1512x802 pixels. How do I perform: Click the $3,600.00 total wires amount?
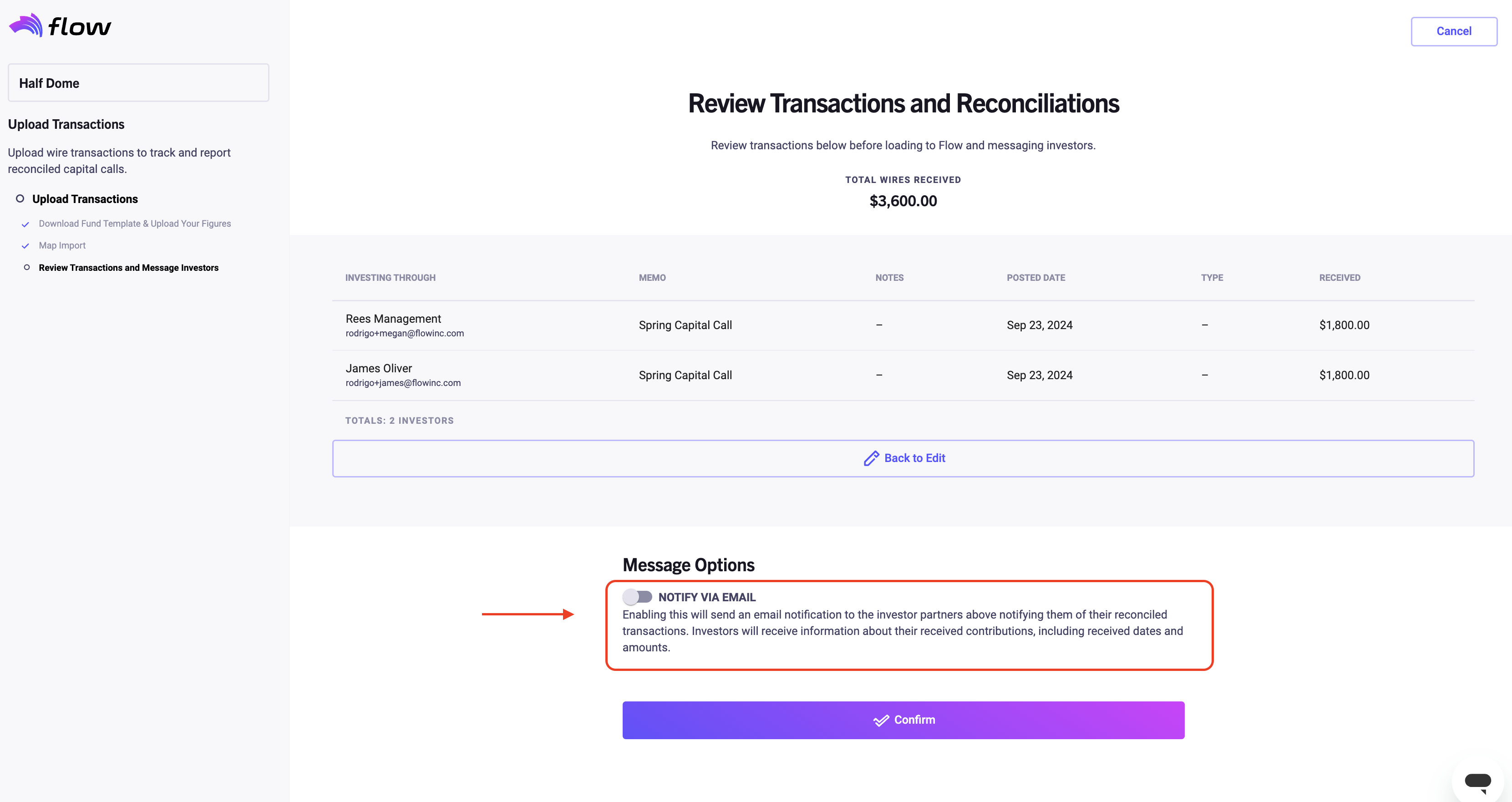tap(903, 201)
